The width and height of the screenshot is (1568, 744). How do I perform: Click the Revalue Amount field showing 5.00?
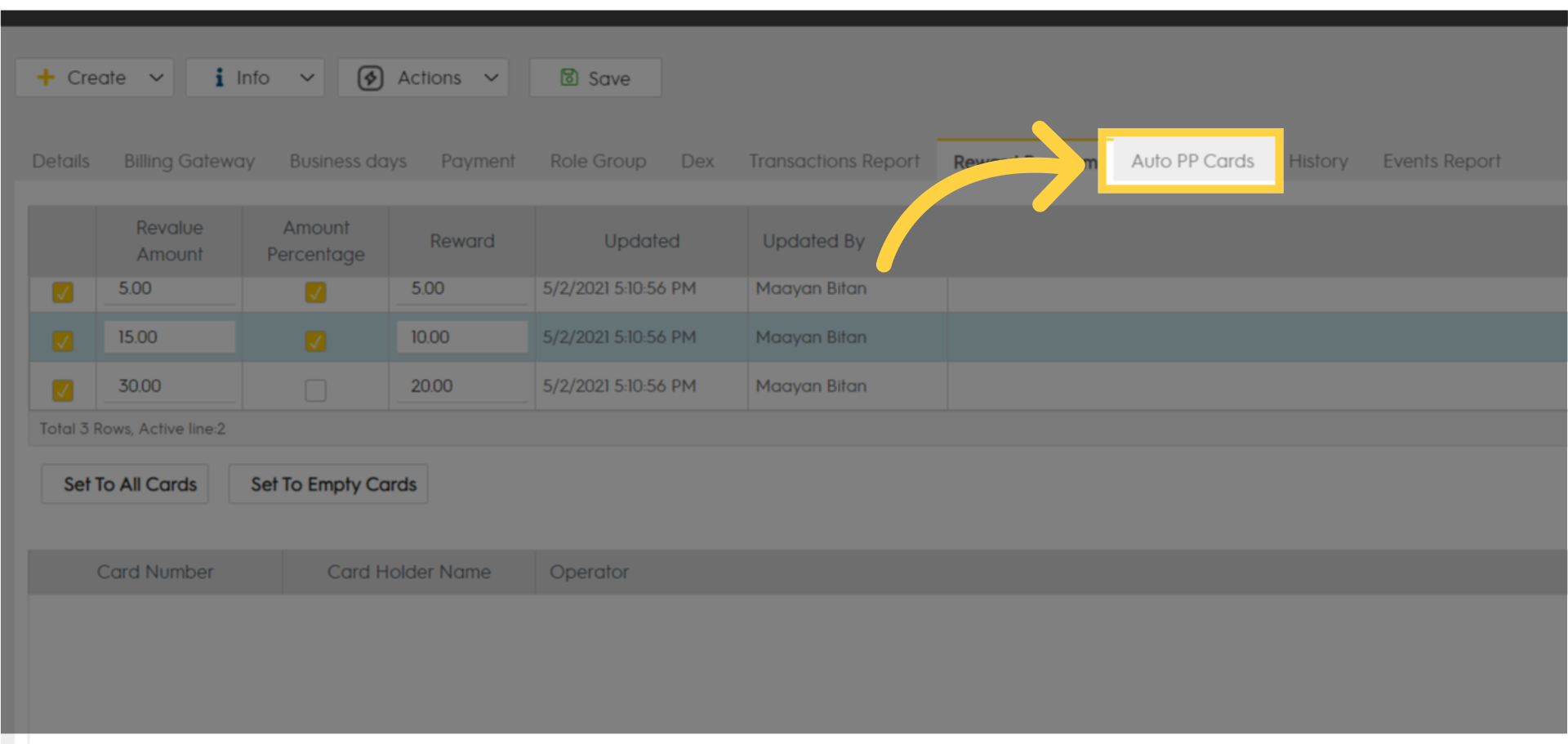pyautogui.click(x=170, y=290)
